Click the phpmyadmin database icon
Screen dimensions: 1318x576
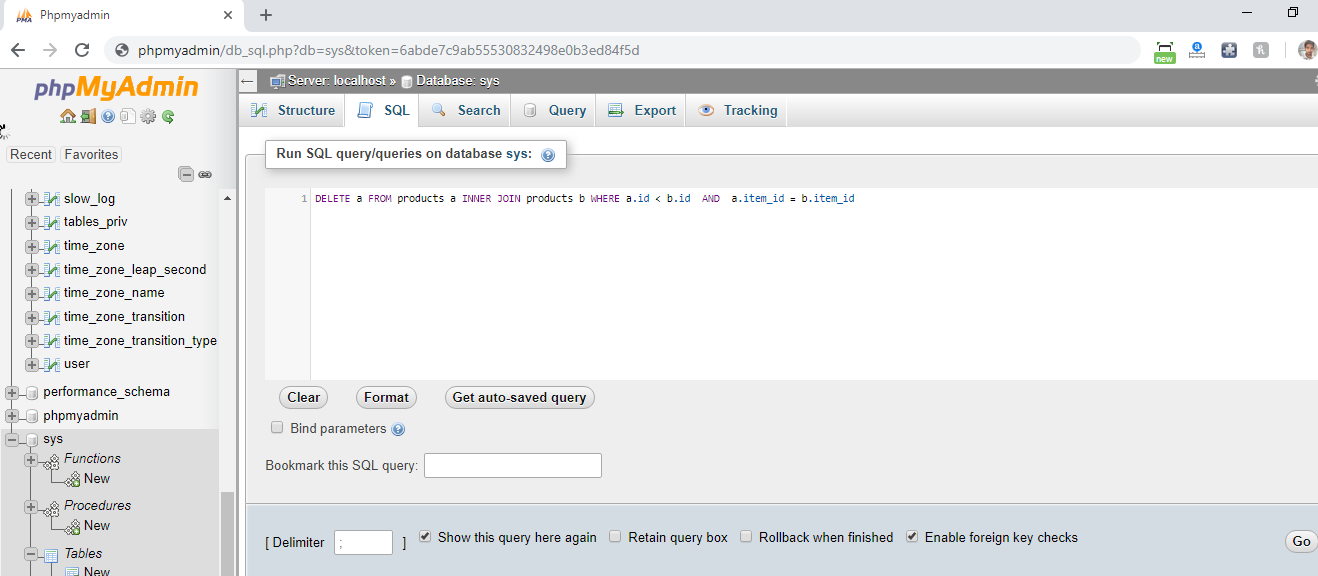pyautogui.click(x=32, y=416)
